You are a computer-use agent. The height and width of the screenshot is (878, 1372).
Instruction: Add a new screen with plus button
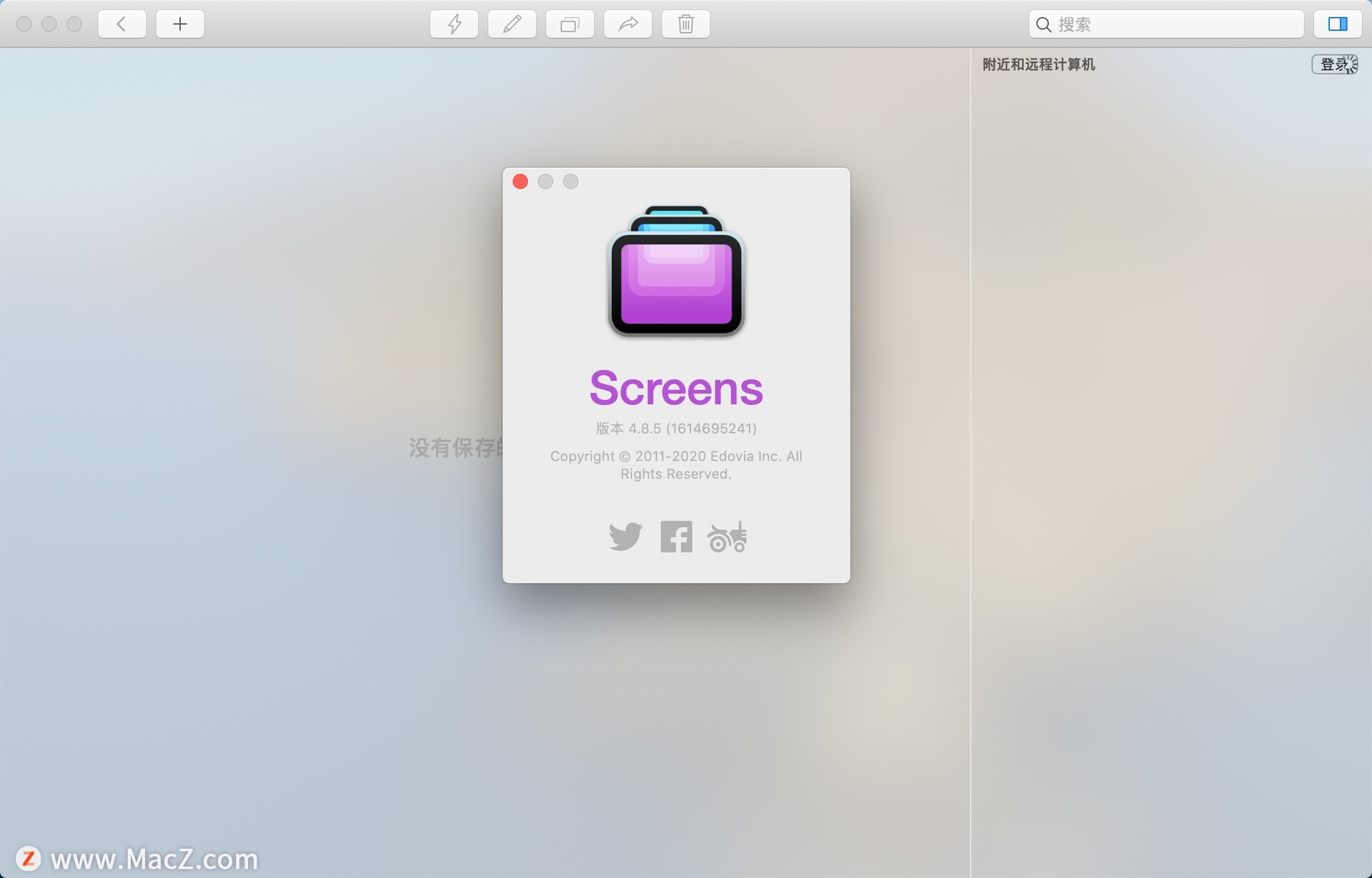180,24
